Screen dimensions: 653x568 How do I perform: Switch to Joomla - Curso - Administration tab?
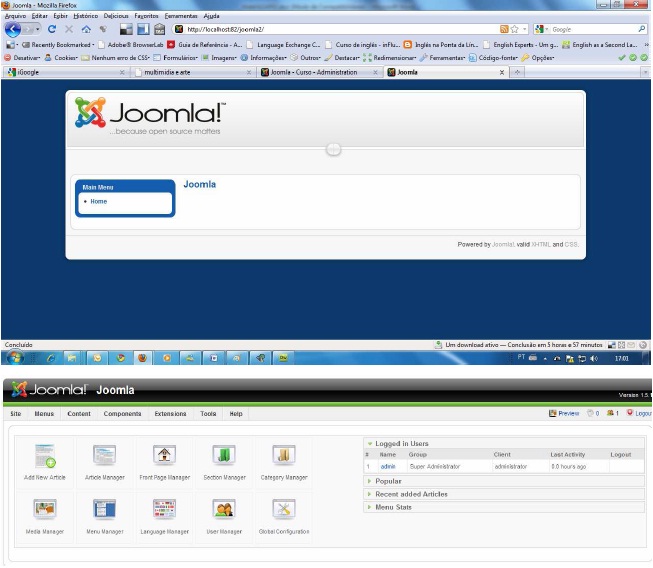point(320,72)
